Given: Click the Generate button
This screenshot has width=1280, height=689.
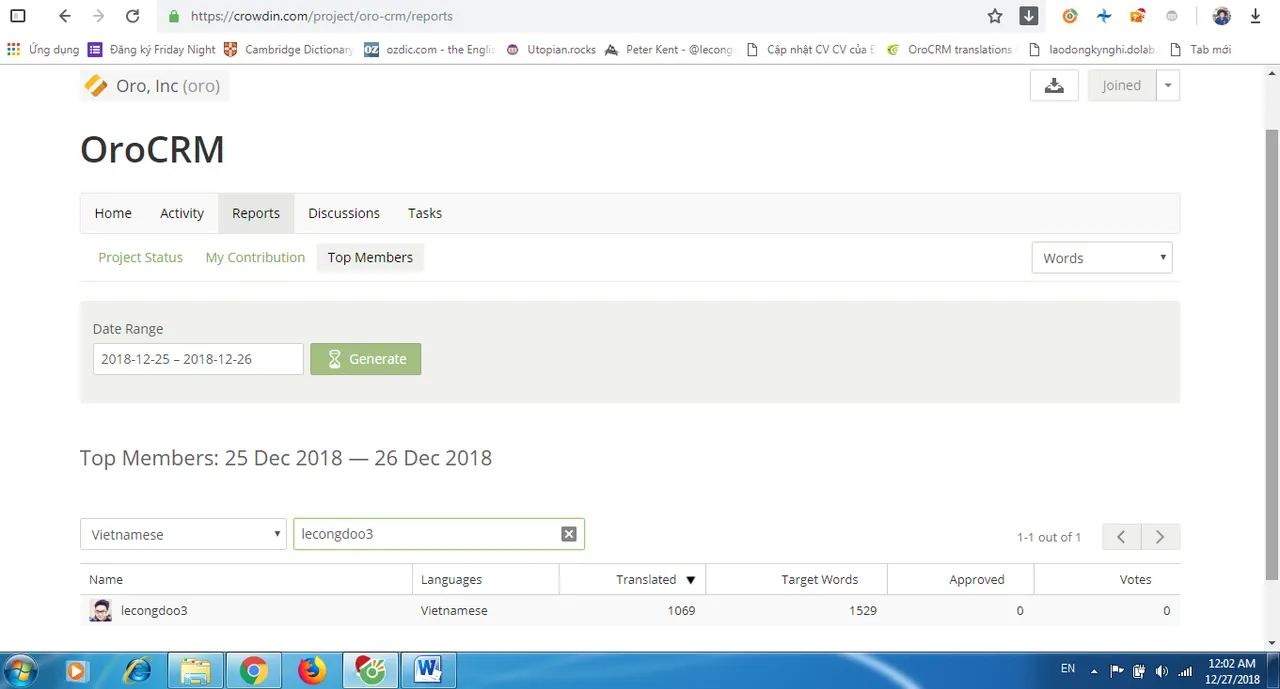Looking at the screenshot, I should (366, 359).
